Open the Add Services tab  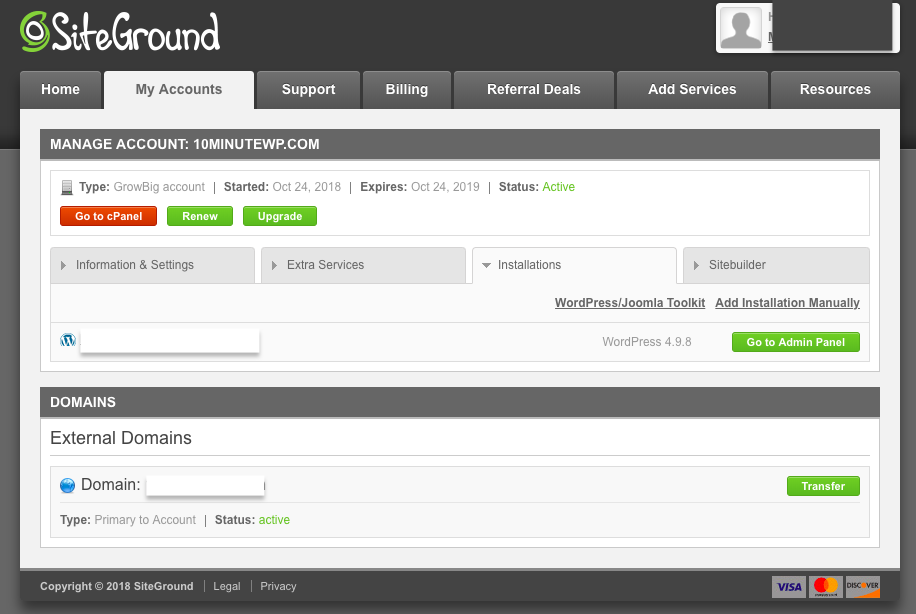[692, 89]
